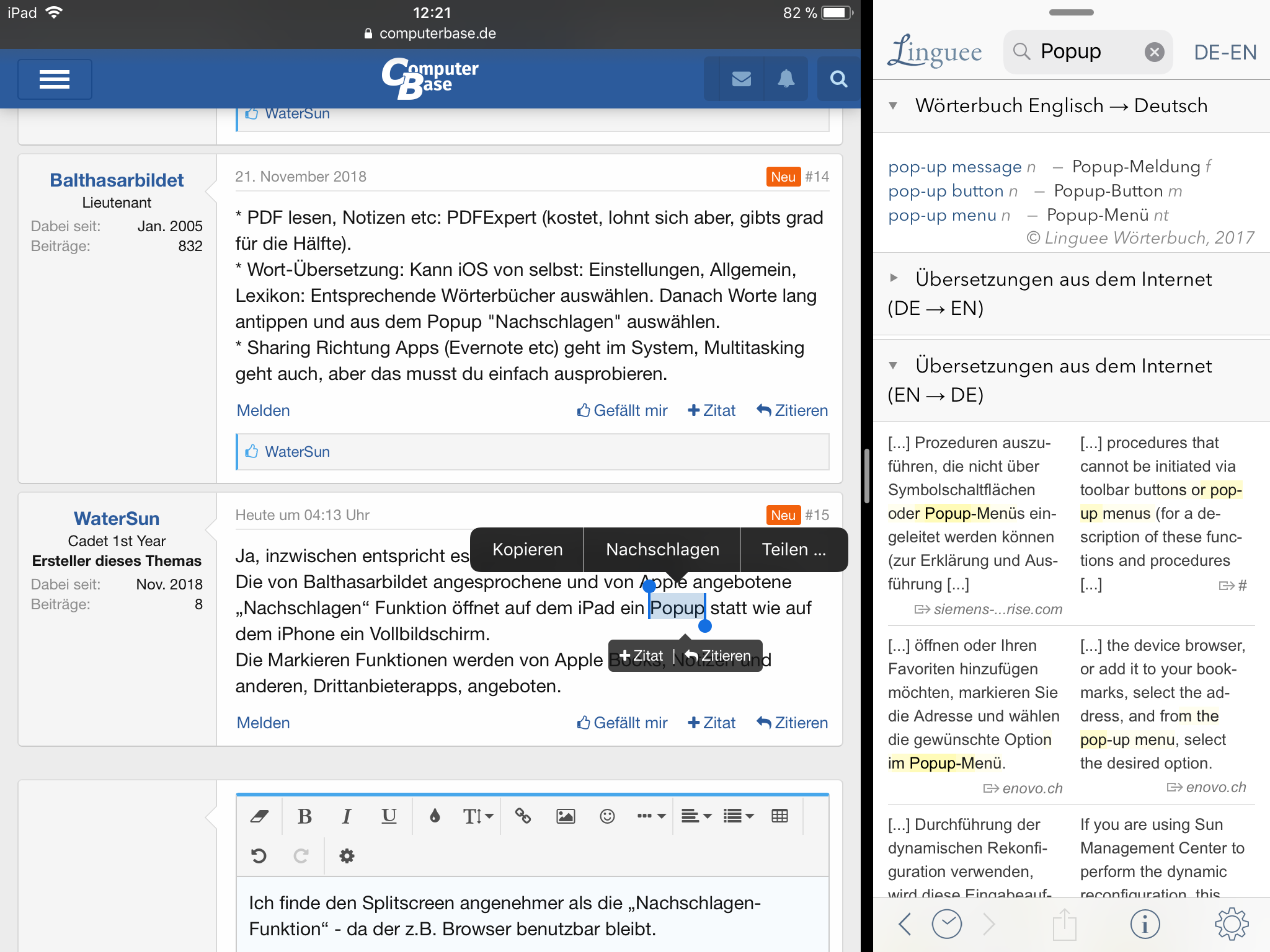Like post #15 with Gefällt mir
This screenshot has height=952, width=1270.
622,723
